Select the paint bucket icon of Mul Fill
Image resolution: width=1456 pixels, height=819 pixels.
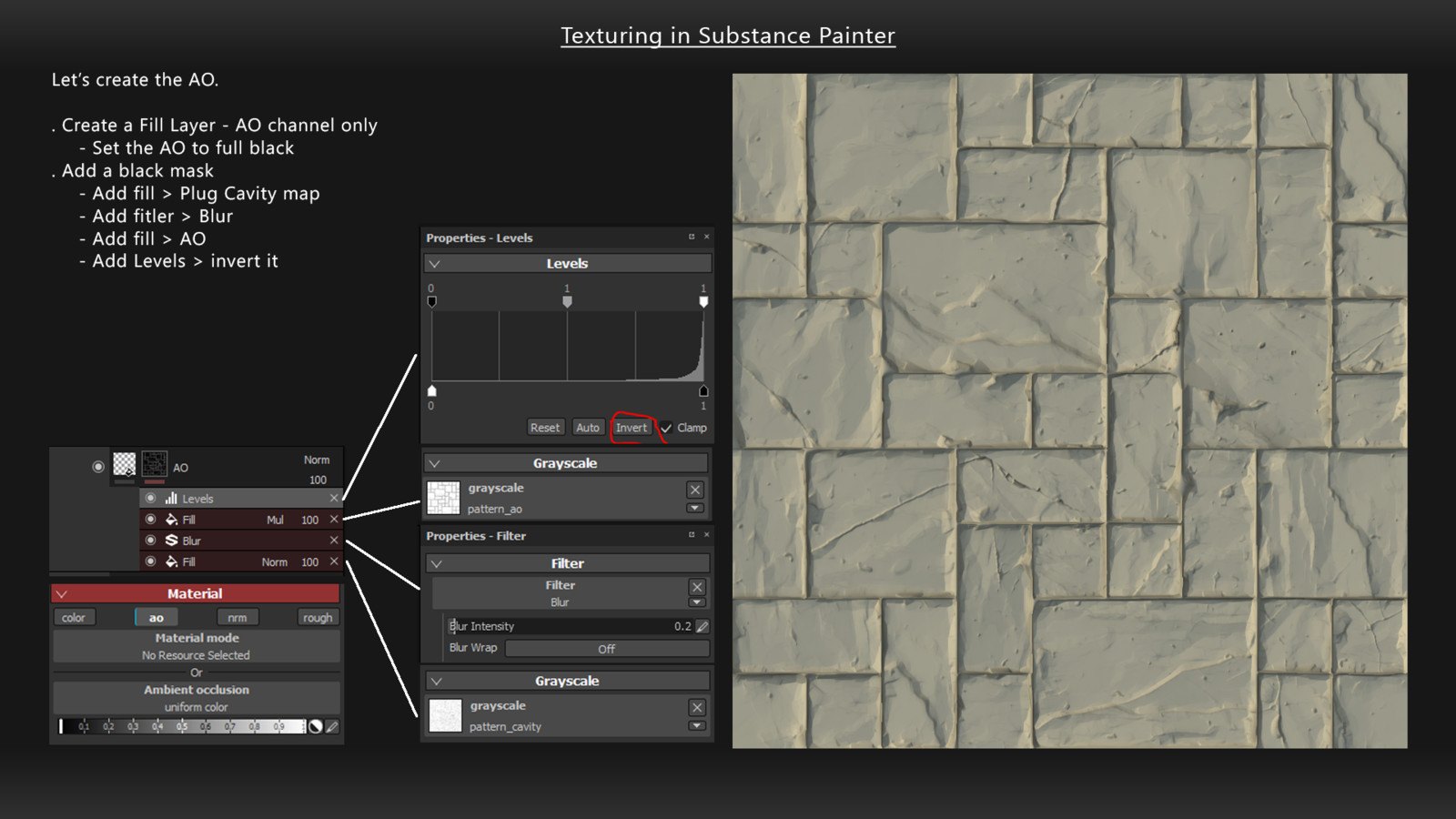click(171, 520)
